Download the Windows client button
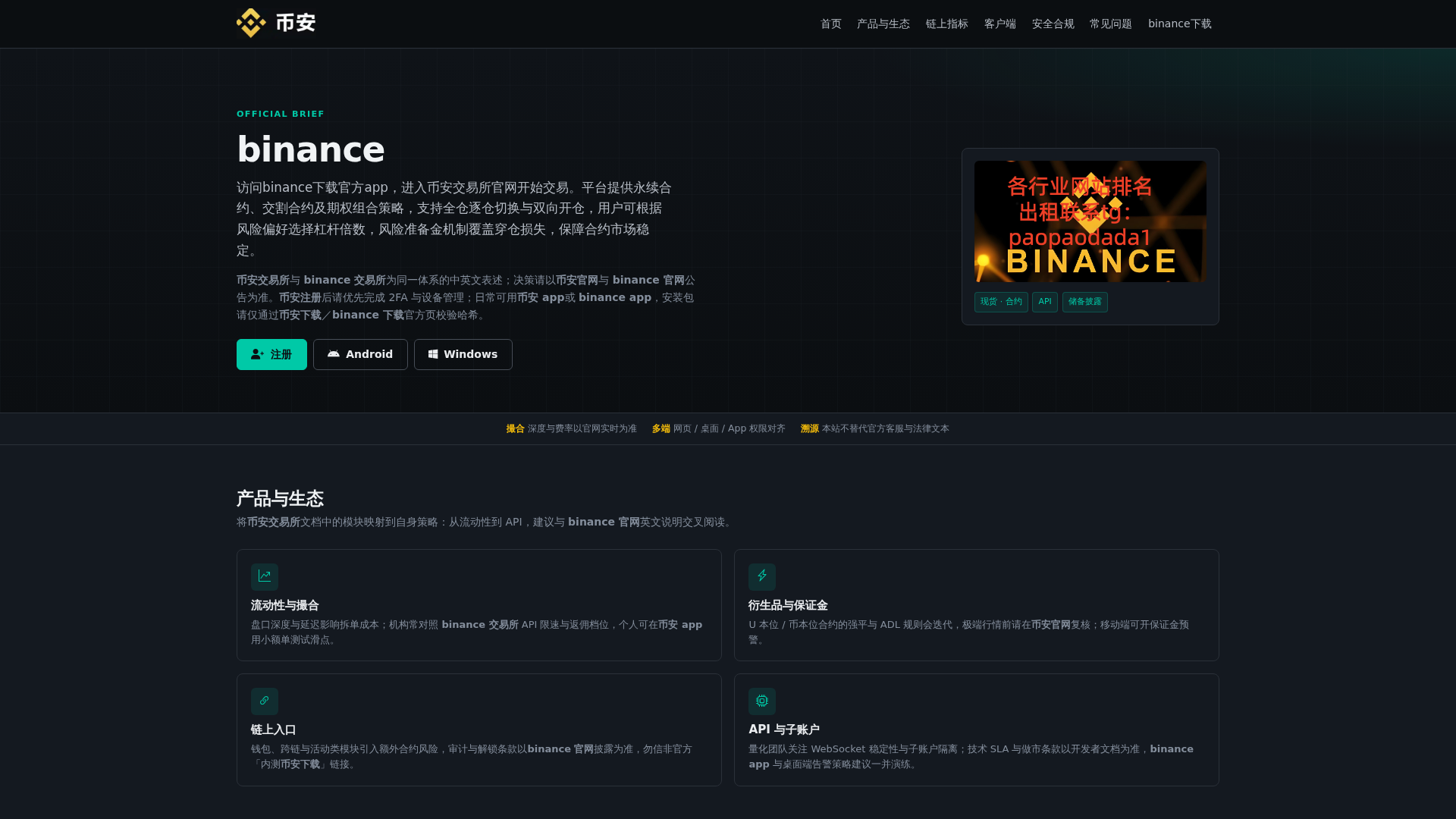 coord(463,354)
